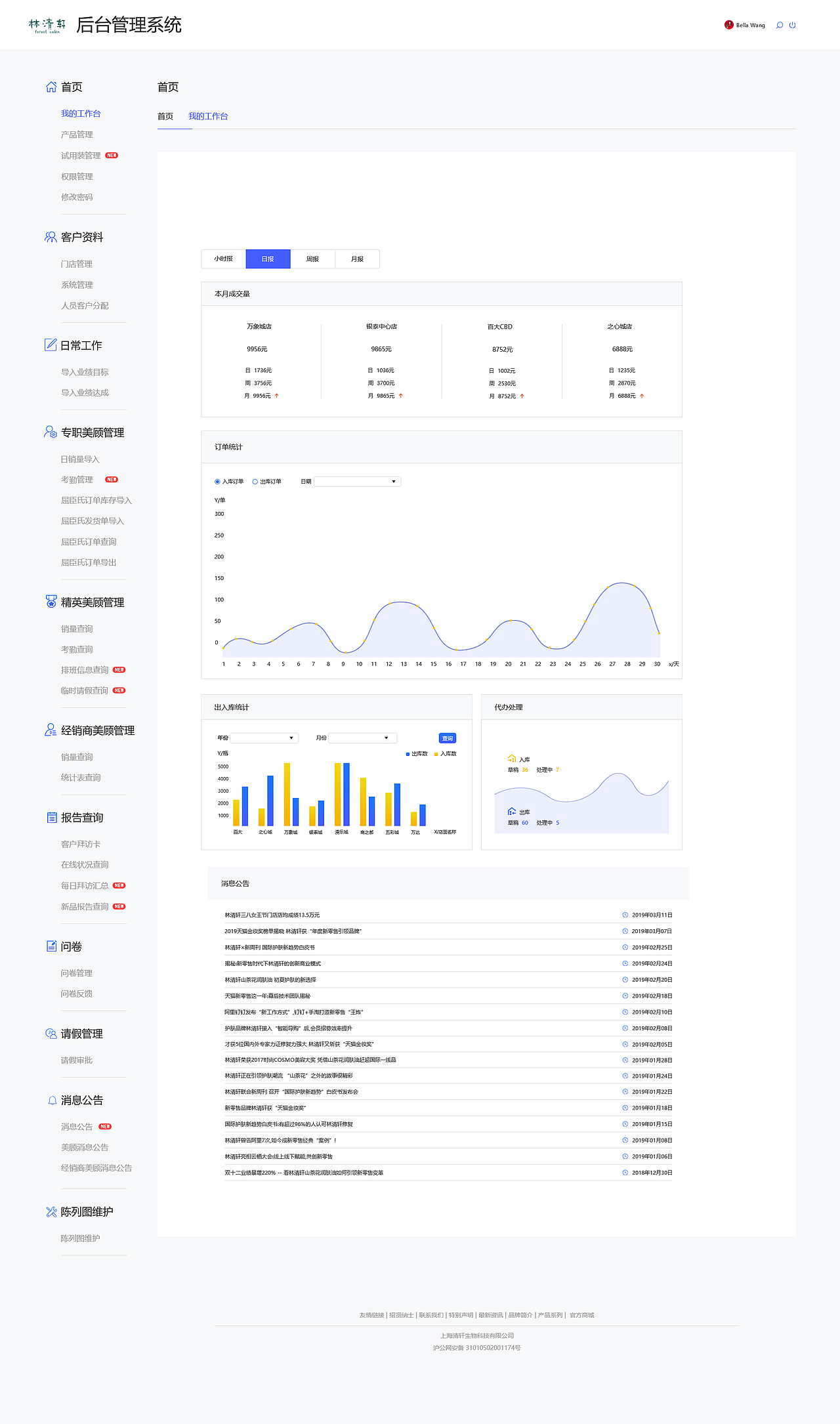Click the red up arrow for 万象城店
The image size is (840, 1424).
pyautogui.click(x=276, y=396)
